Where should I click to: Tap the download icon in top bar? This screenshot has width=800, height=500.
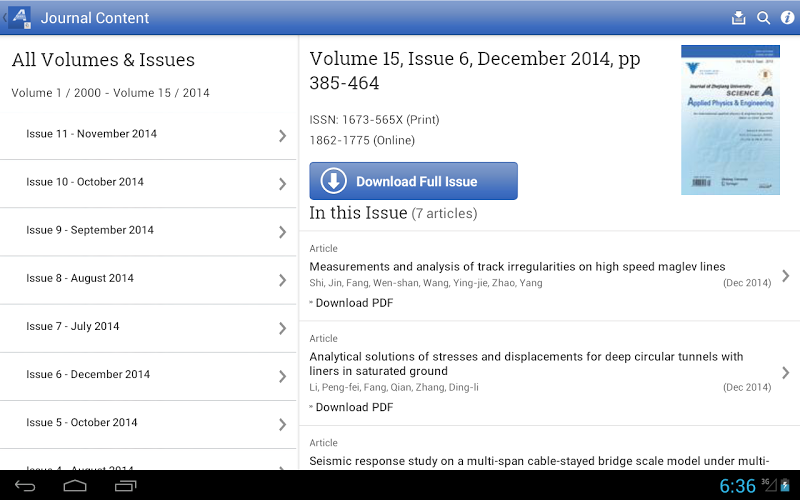[739, 18]
